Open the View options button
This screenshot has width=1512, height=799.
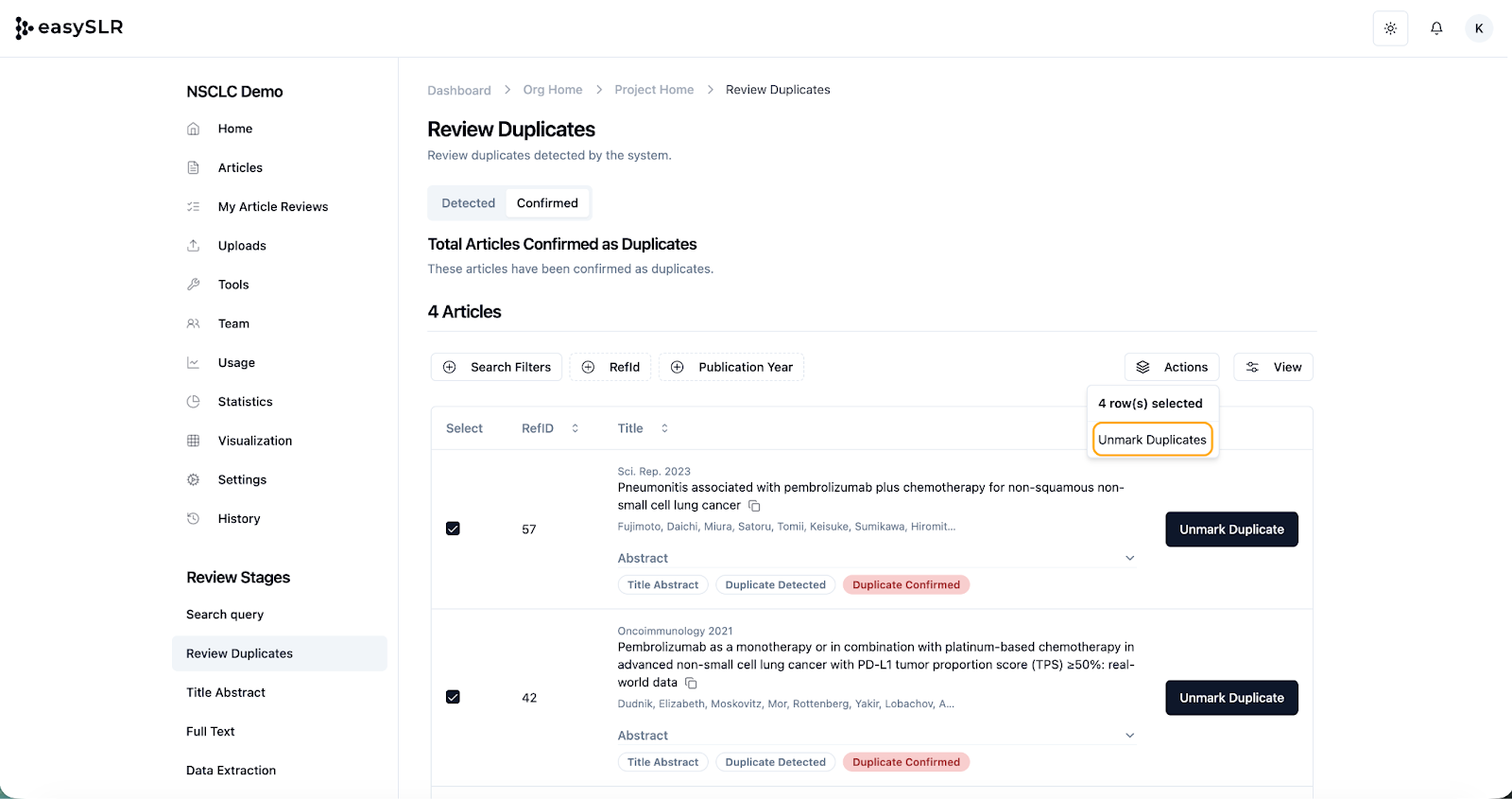[x=1273, y=367]
